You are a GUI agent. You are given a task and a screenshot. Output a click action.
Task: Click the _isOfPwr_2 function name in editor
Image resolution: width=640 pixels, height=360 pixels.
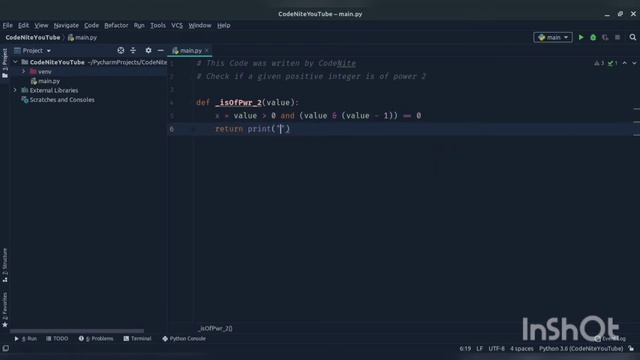pos(239,103)
